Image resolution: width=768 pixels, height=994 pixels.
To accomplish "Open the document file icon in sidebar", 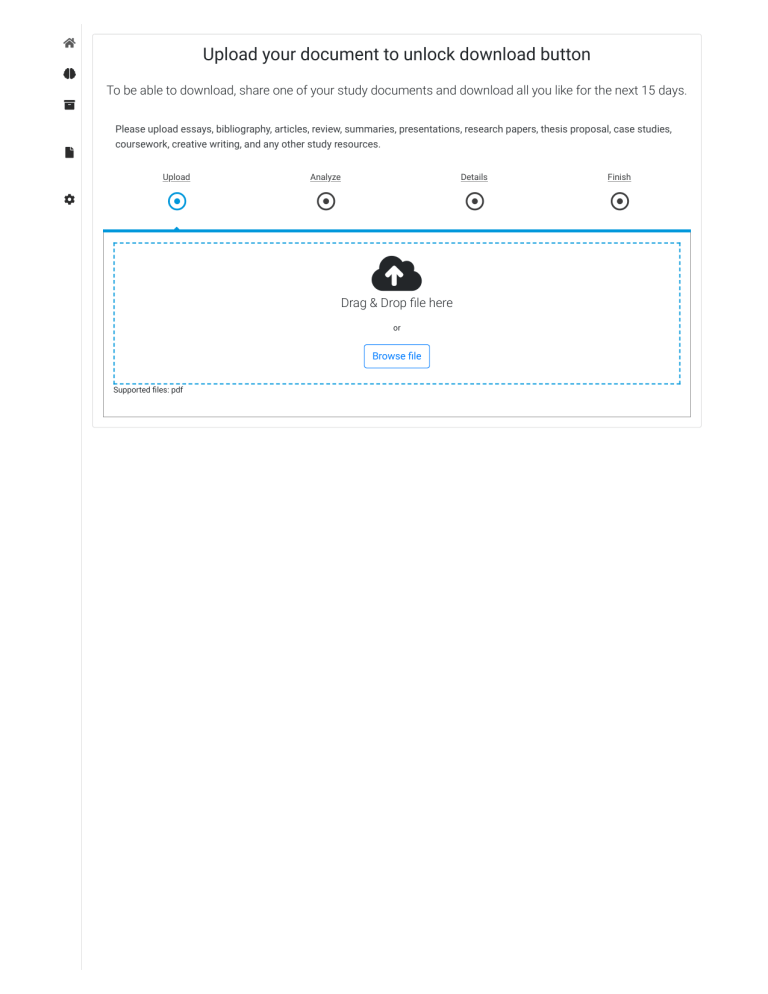I will click(x=69, y=153).
